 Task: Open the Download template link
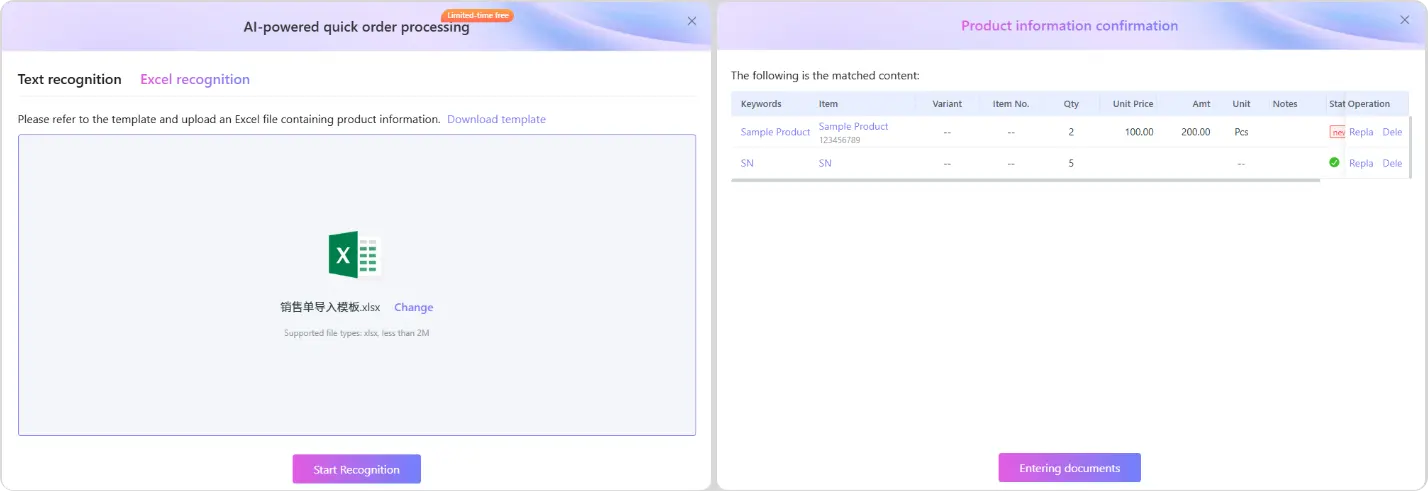coord(496,119)
